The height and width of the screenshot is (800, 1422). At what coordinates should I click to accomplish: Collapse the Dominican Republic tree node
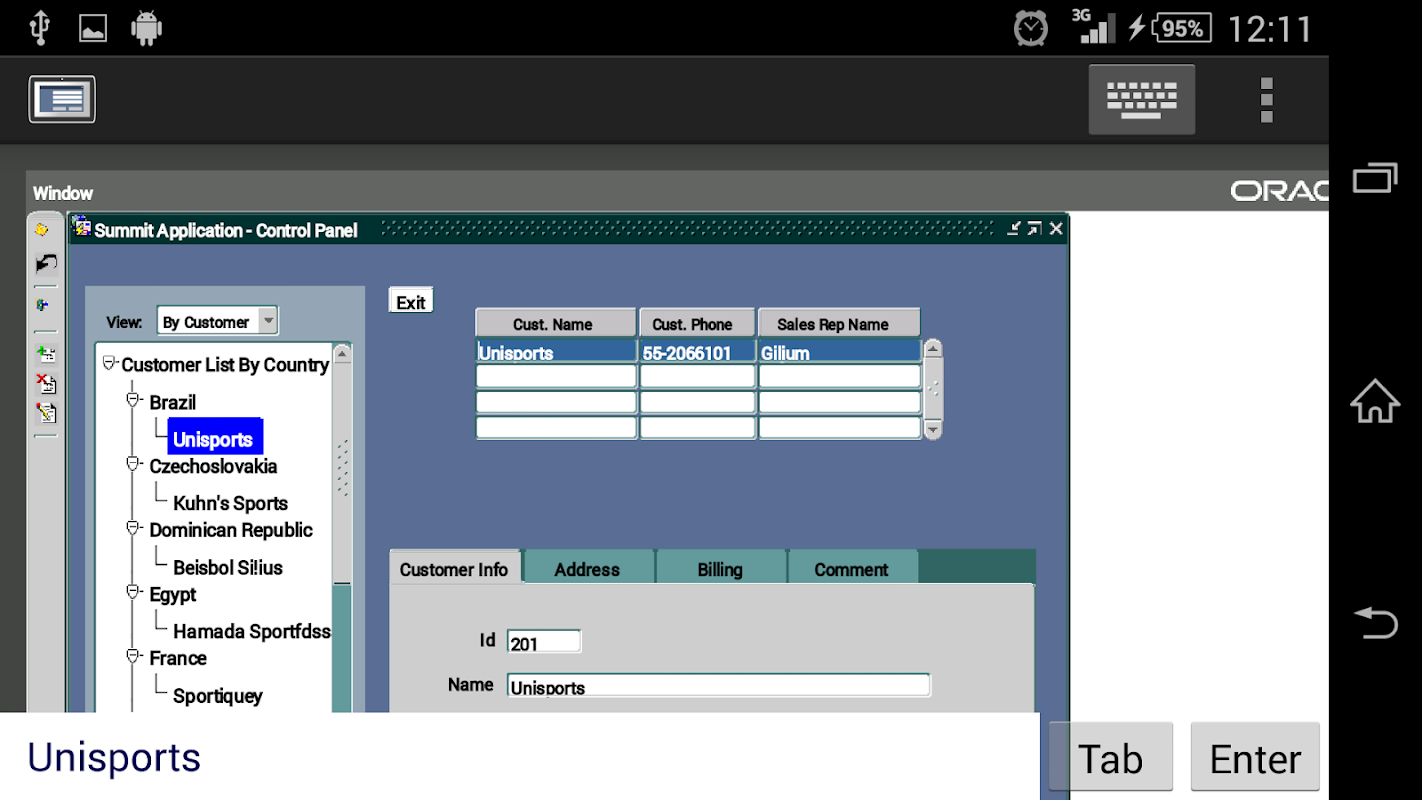[133, 528]
